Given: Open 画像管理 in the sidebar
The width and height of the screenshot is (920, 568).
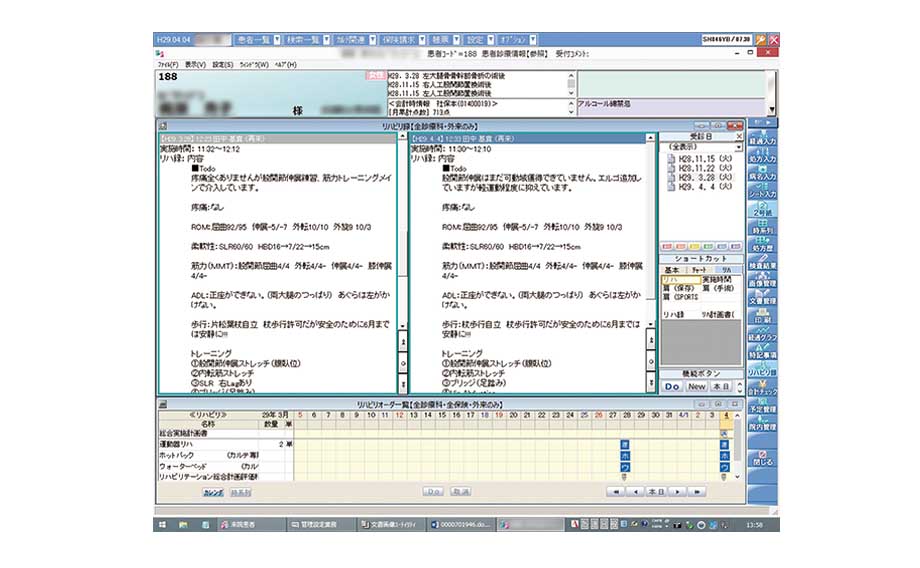Looking at the screenshot, I should point(763,283).
